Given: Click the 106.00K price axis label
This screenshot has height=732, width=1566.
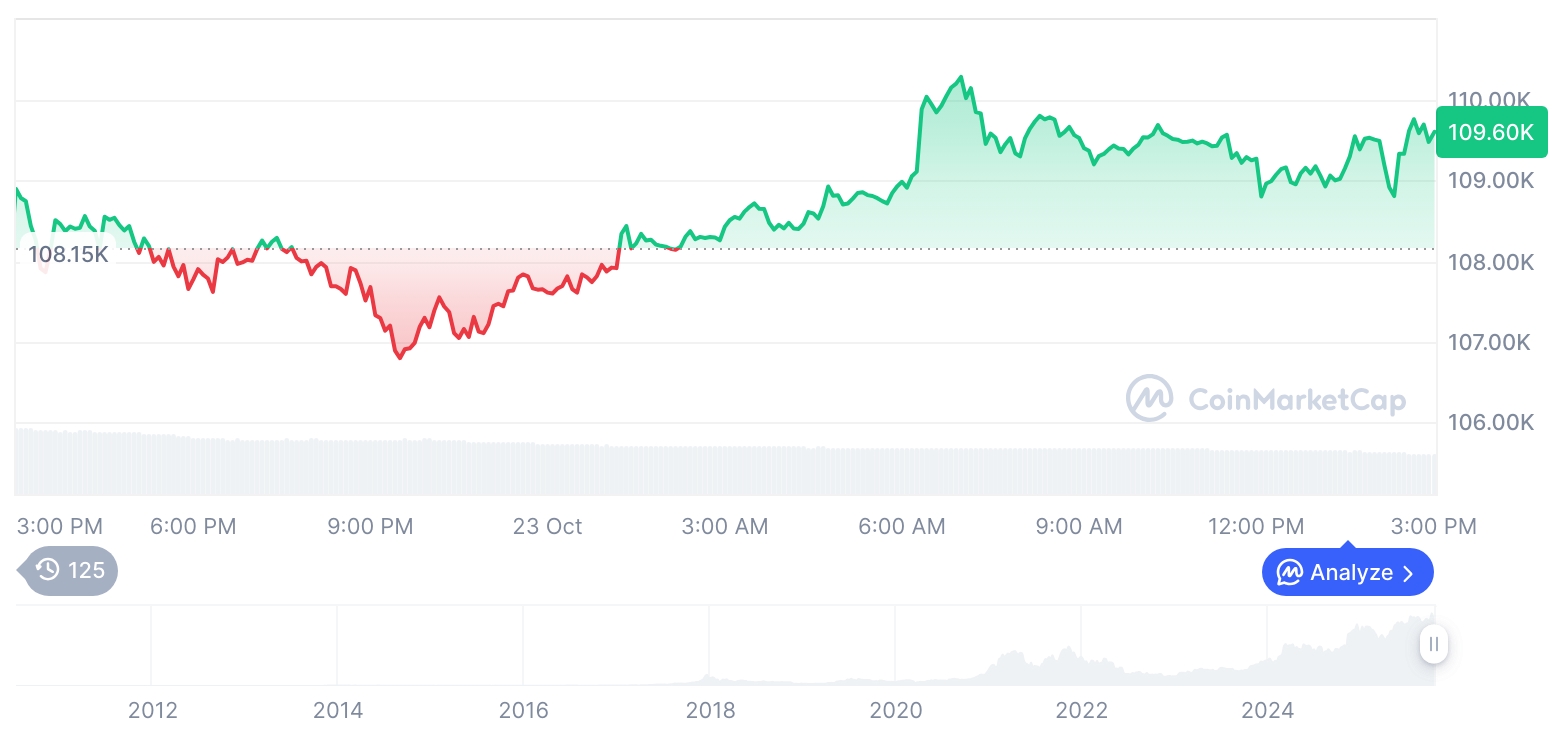Looking at the screenshot, I should (1490, 422).
